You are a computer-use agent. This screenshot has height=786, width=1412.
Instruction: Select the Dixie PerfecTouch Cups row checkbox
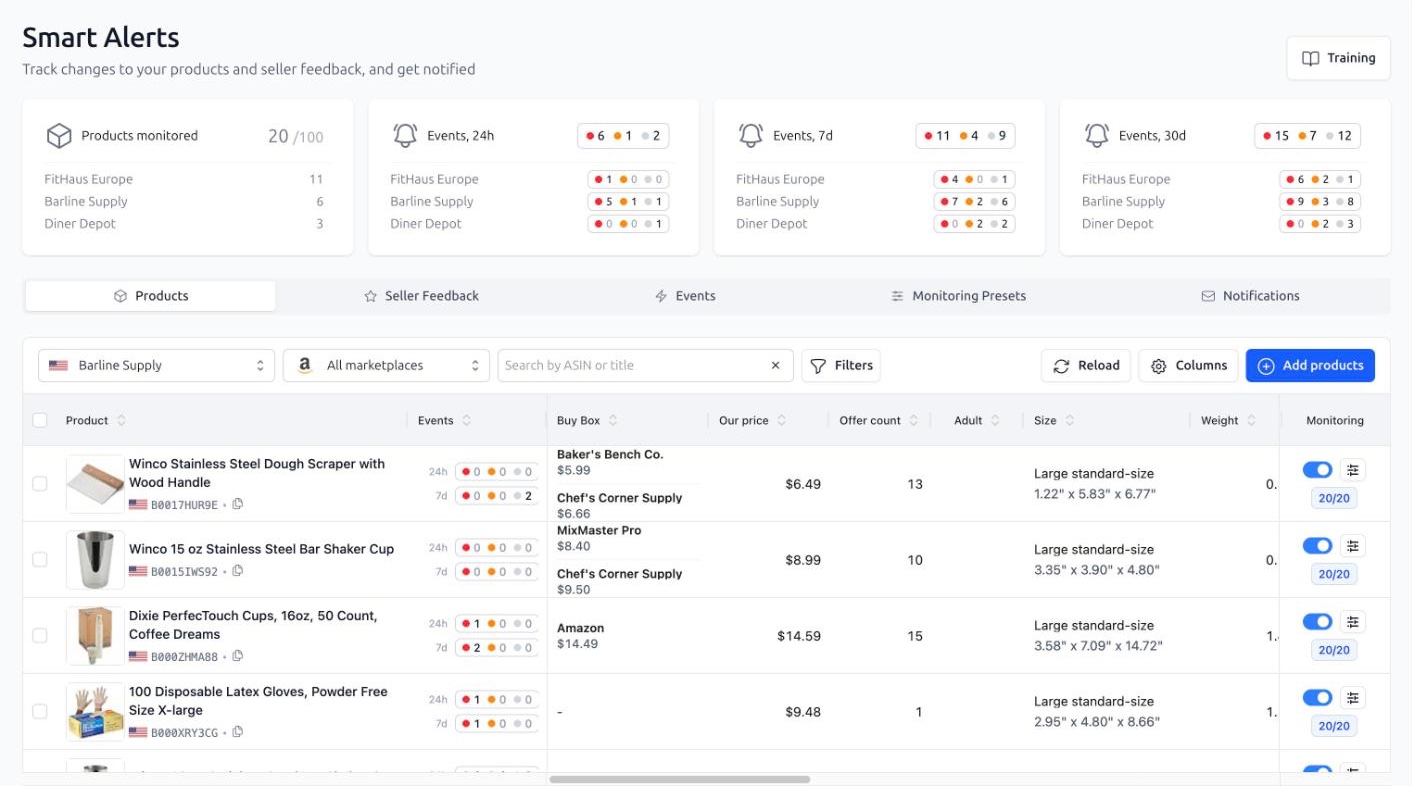coord(40,636)
